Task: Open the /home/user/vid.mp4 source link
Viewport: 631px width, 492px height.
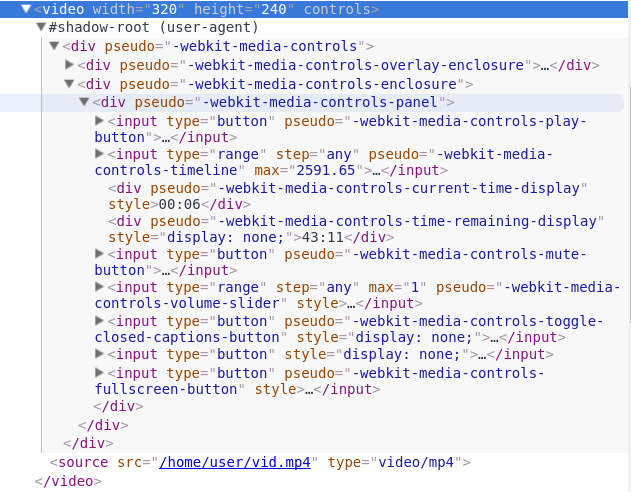Action: [237, 462]
